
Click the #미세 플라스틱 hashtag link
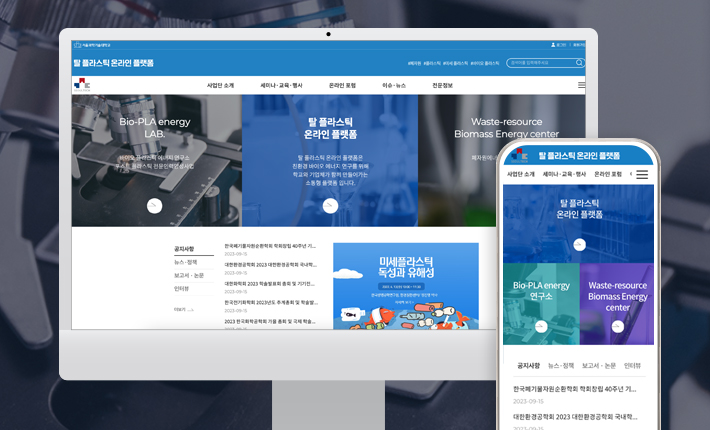456,63
